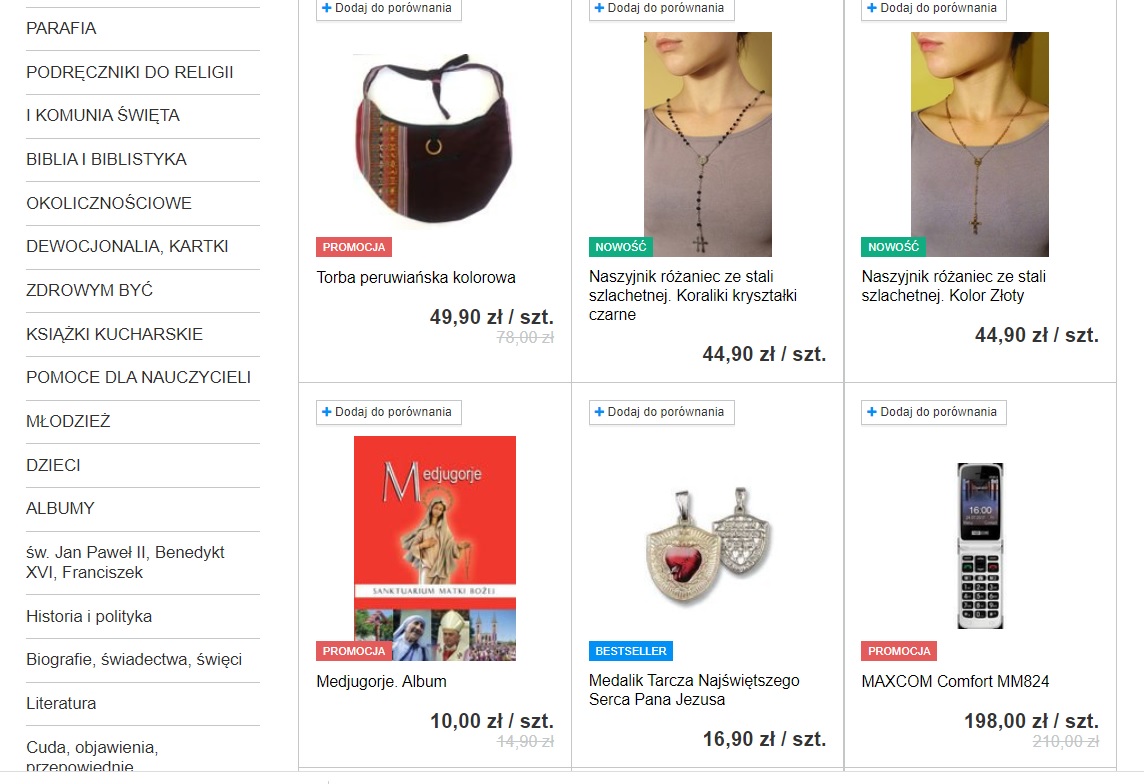Open MAXCOM Comfort MM824 product title

[x=955, y=681]
